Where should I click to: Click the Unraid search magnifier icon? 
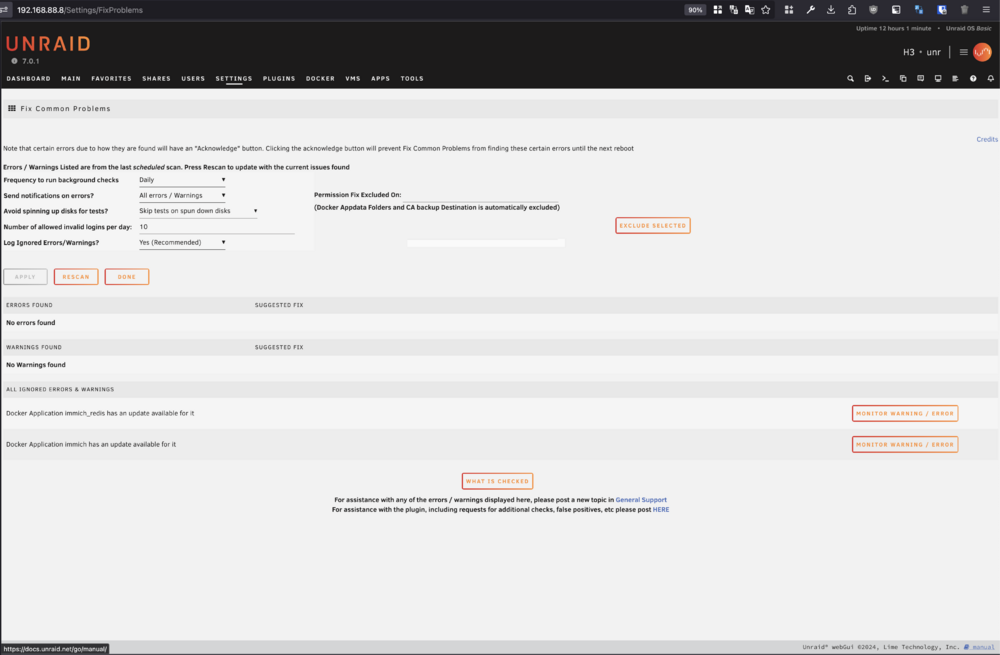[850, 78]
